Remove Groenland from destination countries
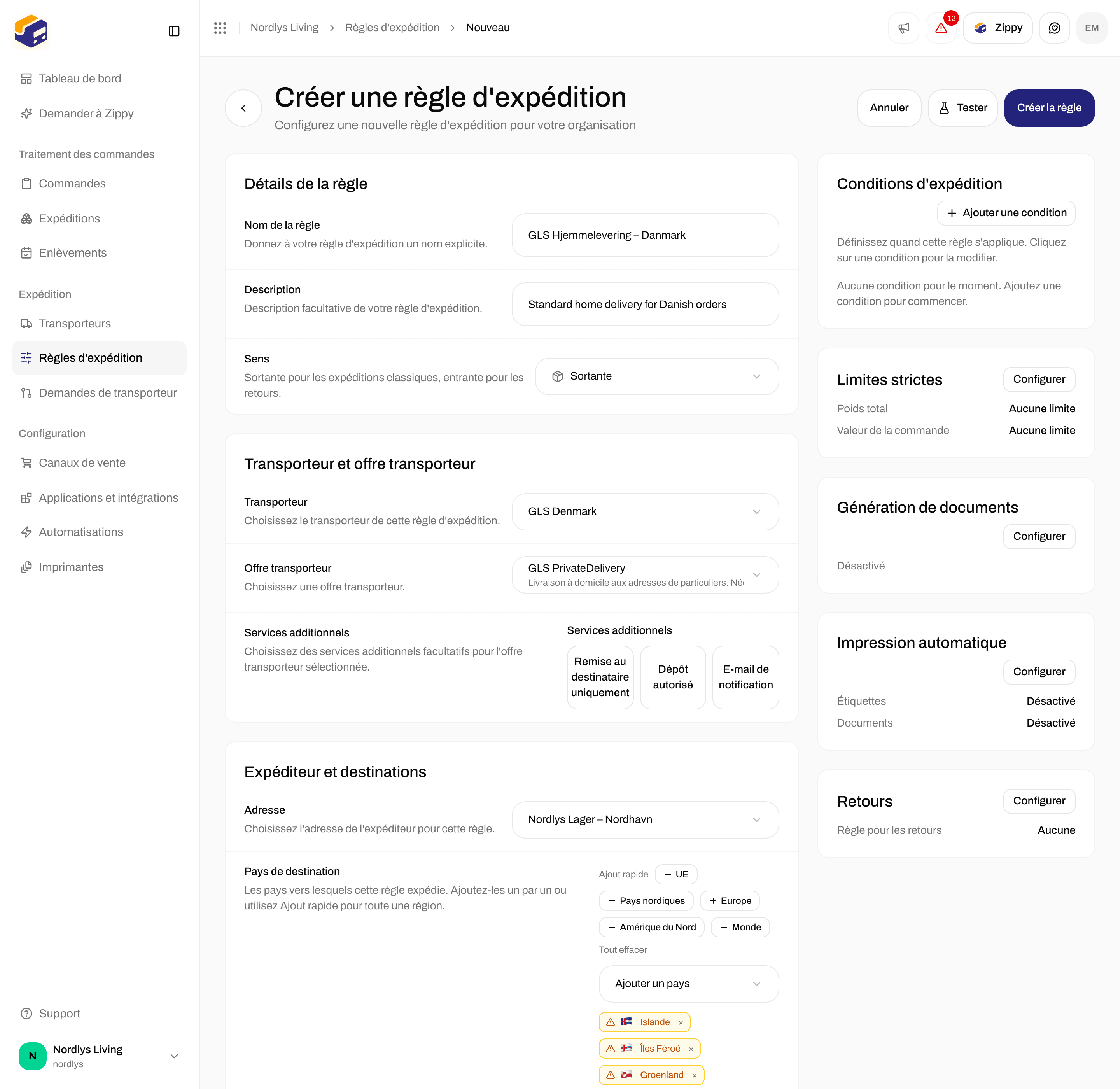1120x1089 pixels. click(x=695, y=1075)
